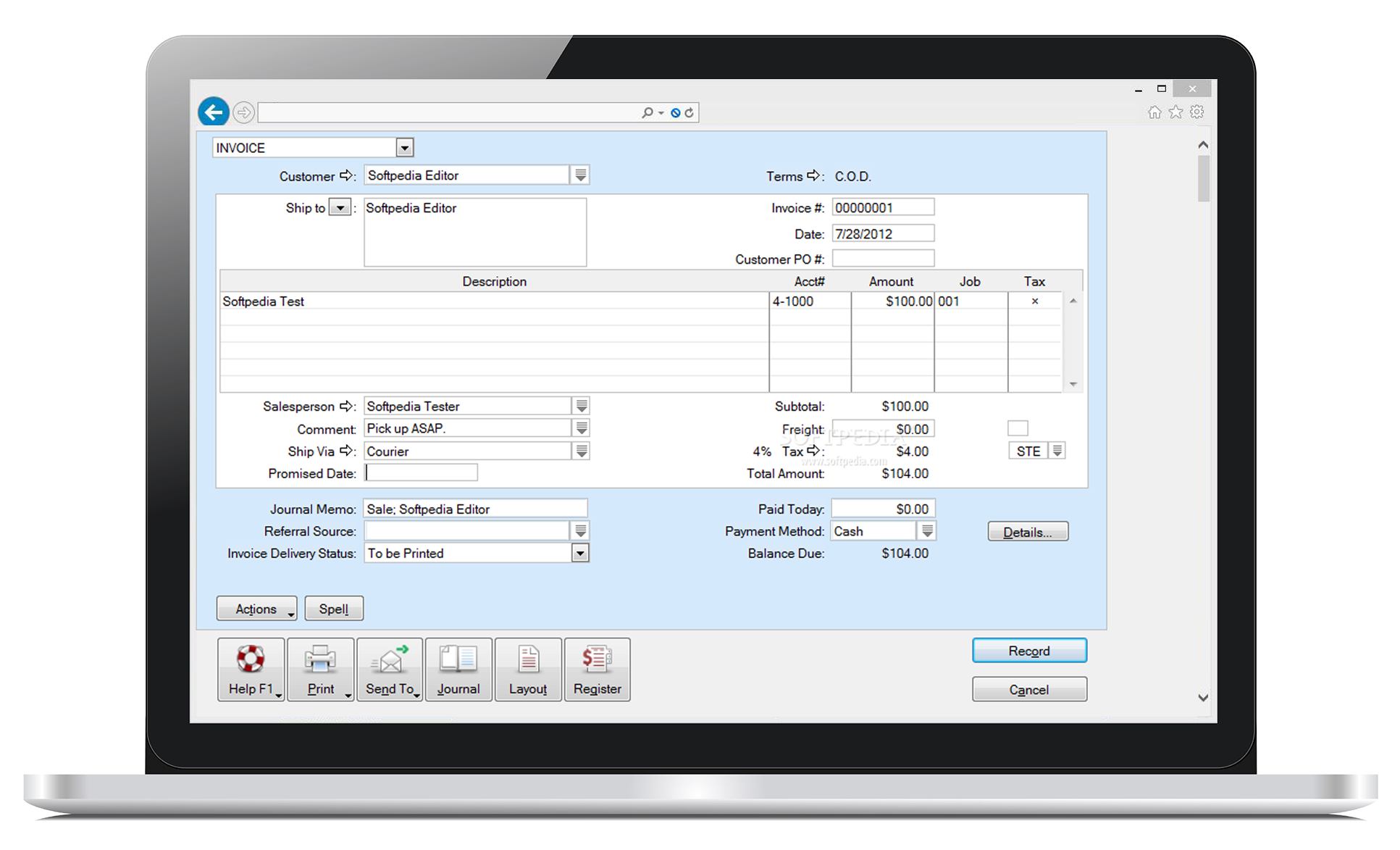Screen dimensions: 1400x850
Task: Click the Layout document icon
Action: pyautogui.click(x=528, y=659)
